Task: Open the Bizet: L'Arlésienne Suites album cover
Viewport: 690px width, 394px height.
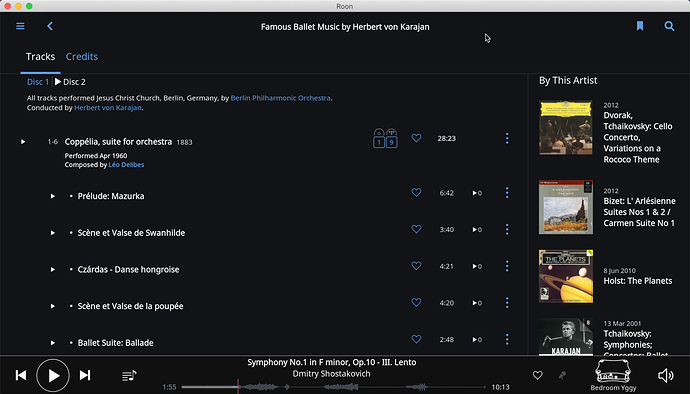Action: point(565,207)
